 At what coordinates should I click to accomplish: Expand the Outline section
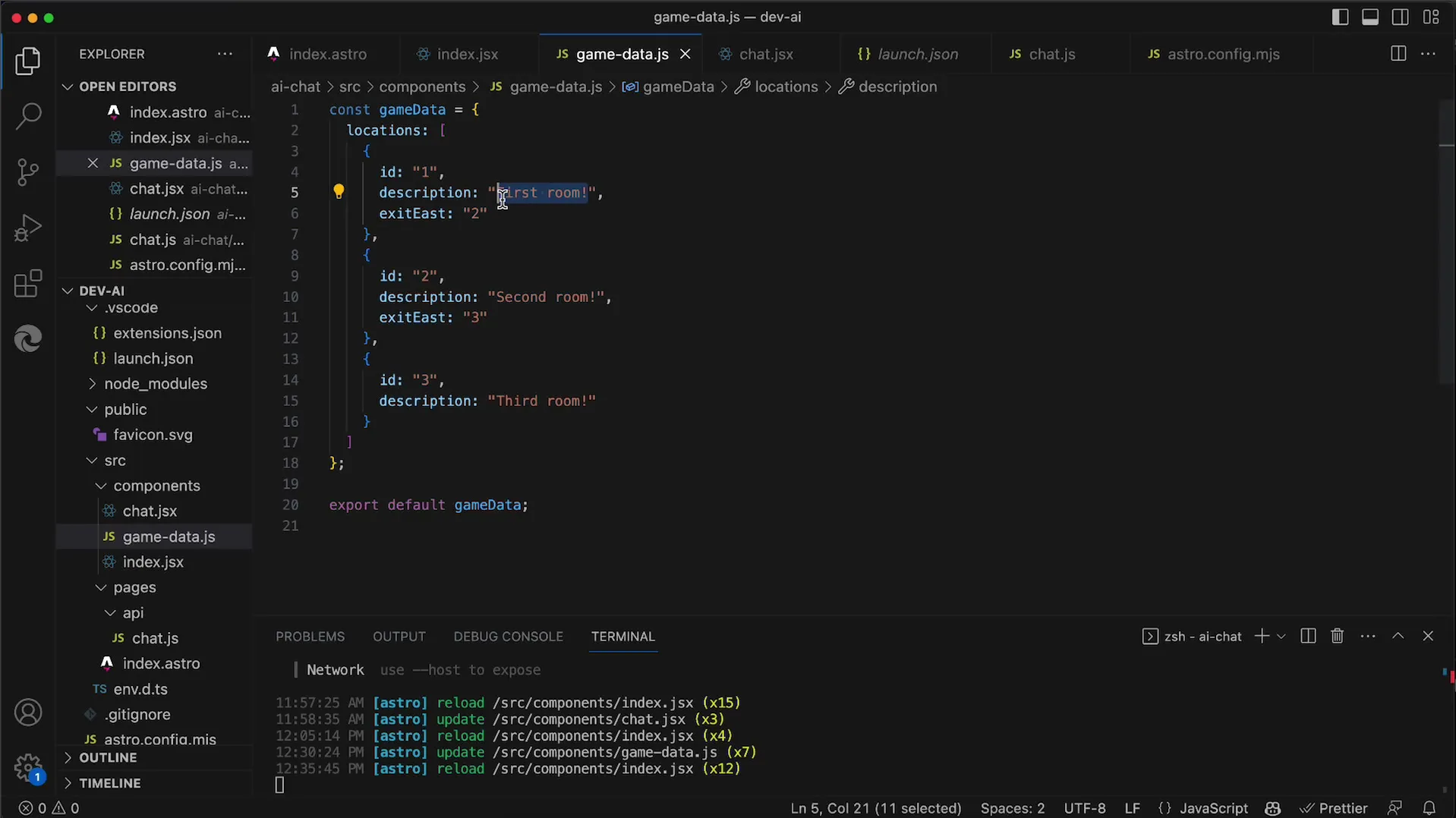(108, 757)
